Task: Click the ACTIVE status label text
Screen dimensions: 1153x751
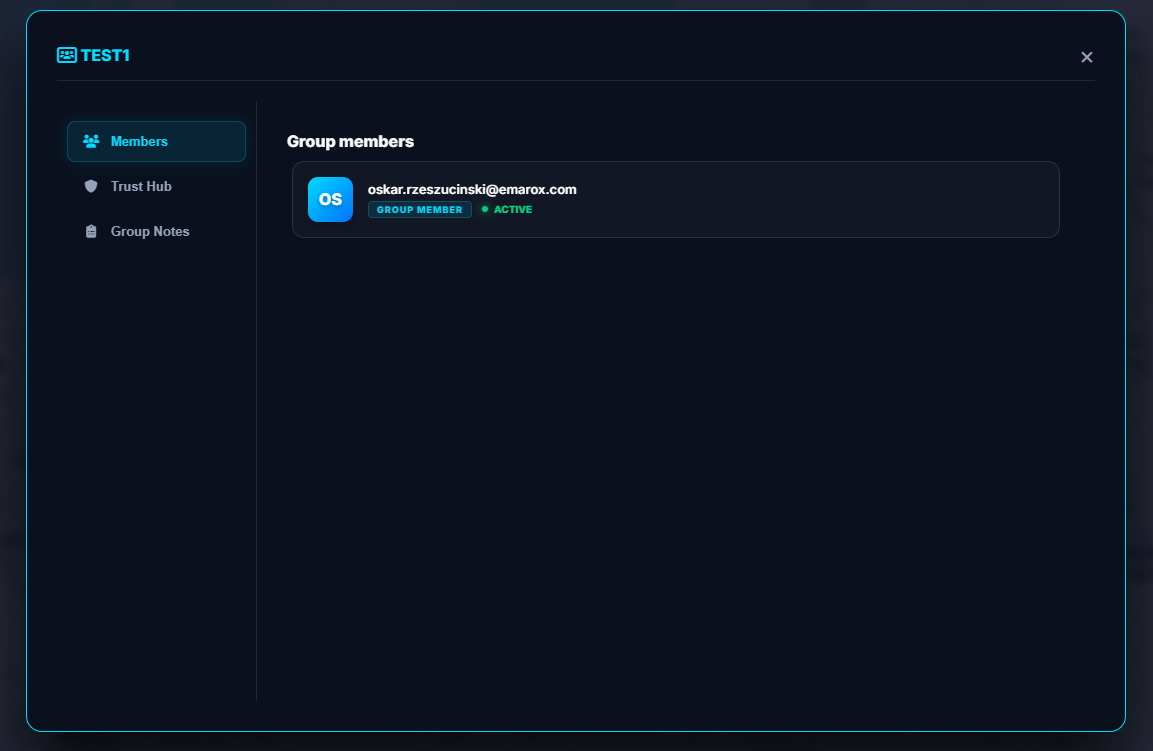Action: (x=513, y=210)
